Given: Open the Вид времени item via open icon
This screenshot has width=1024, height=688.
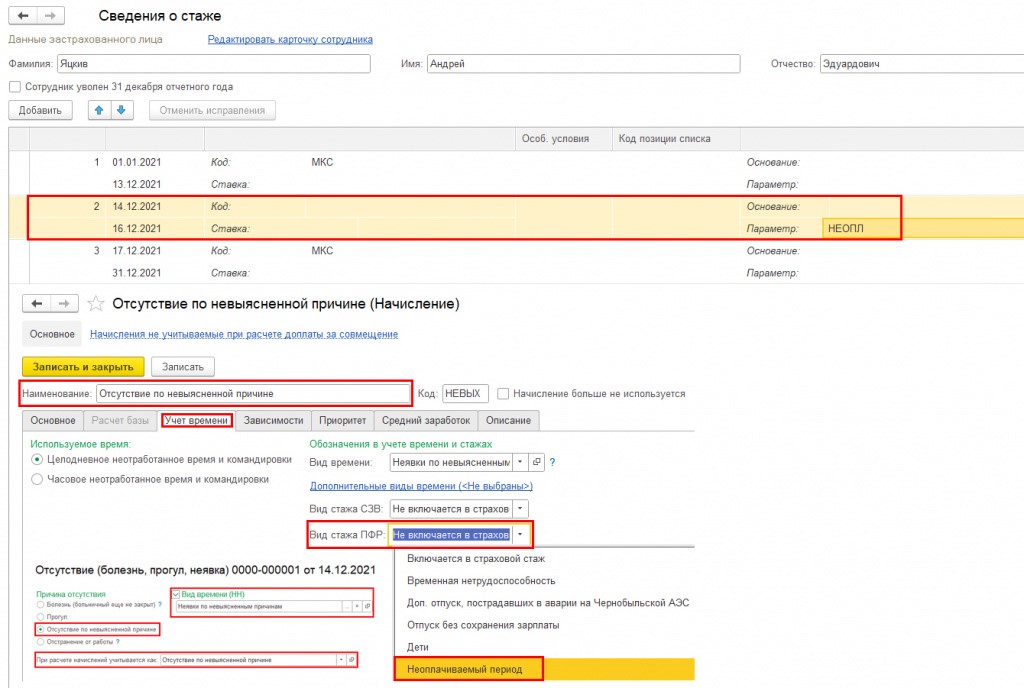Looking at the screenshot, I should point(536,462).
